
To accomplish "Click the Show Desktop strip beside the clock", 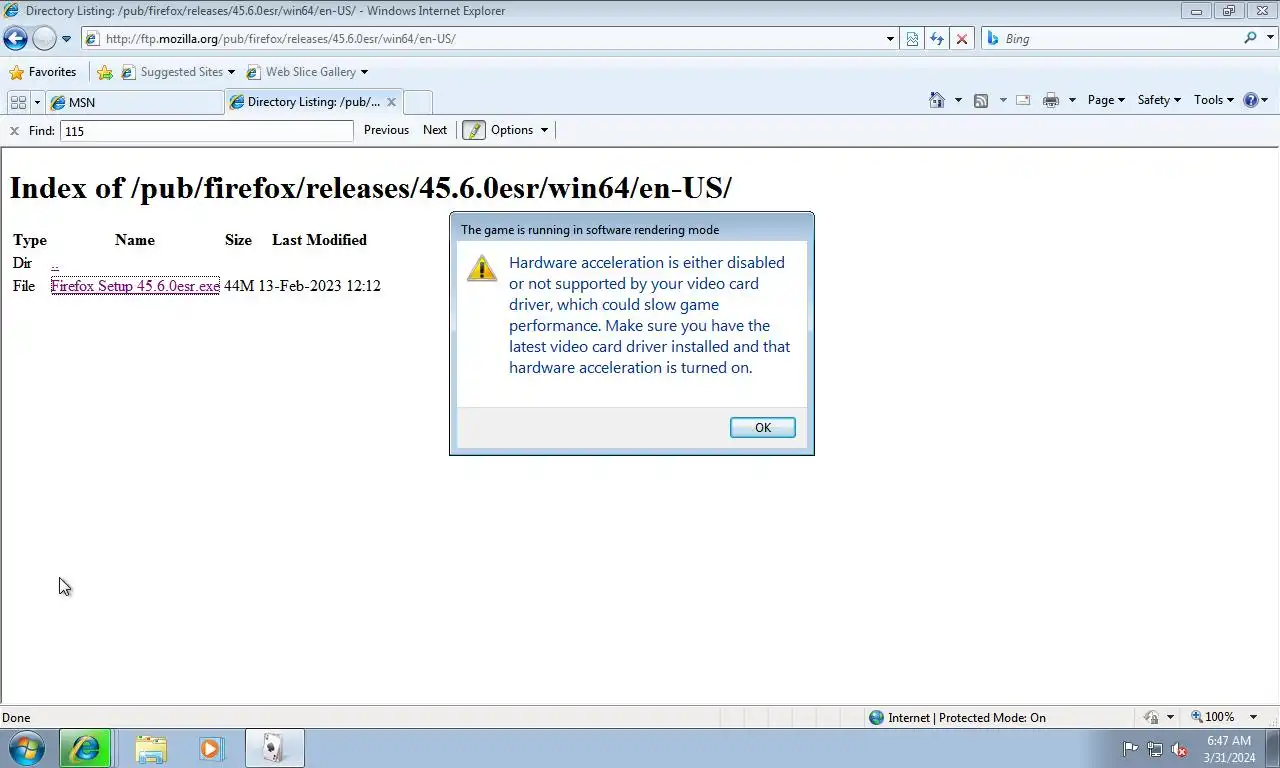I will pyautogui.click(x=1273, y=749).
